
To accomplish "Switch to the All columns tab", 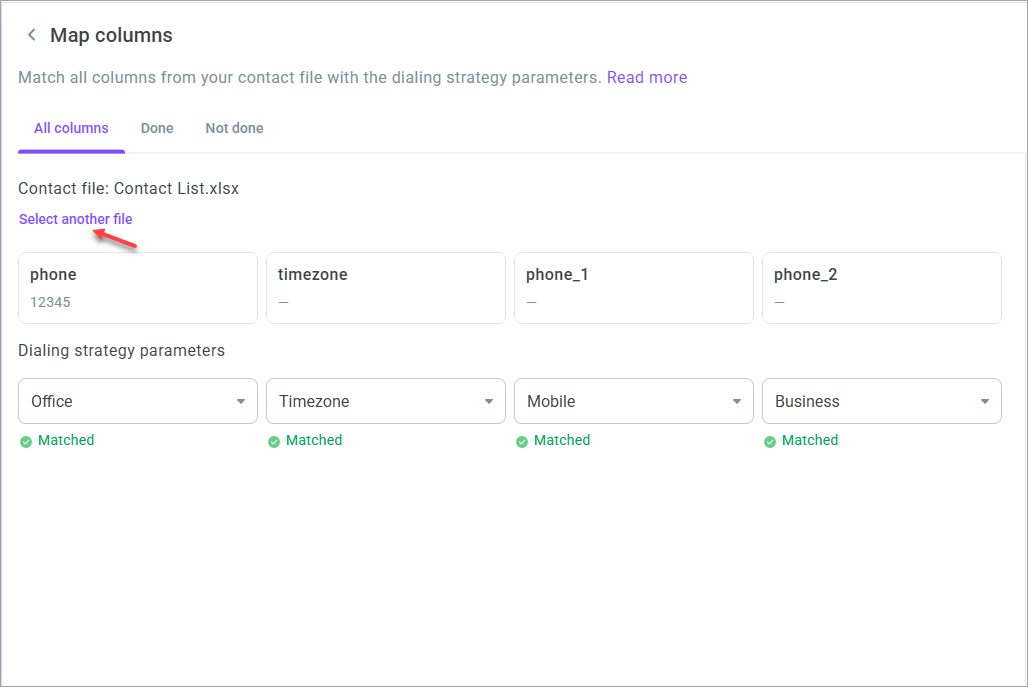I will (x=71, y=128).
